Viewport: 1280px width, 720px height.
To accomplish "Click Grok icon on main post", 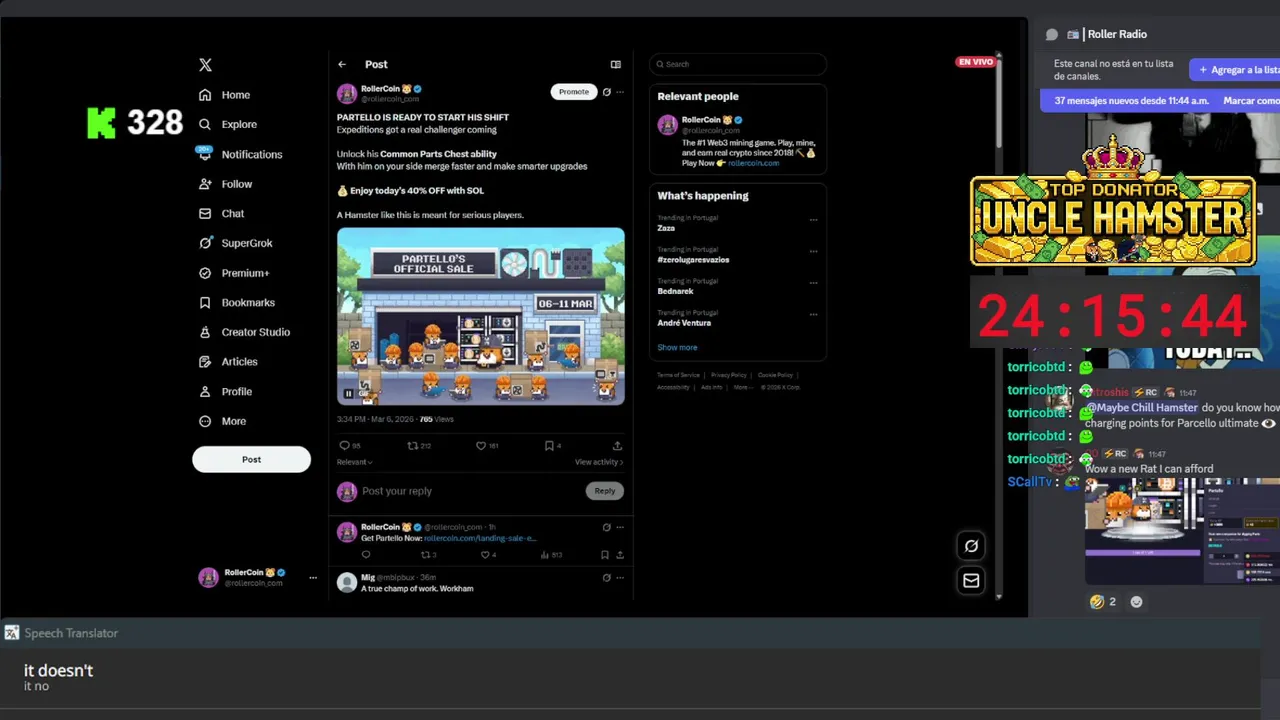I will point(606,92).
